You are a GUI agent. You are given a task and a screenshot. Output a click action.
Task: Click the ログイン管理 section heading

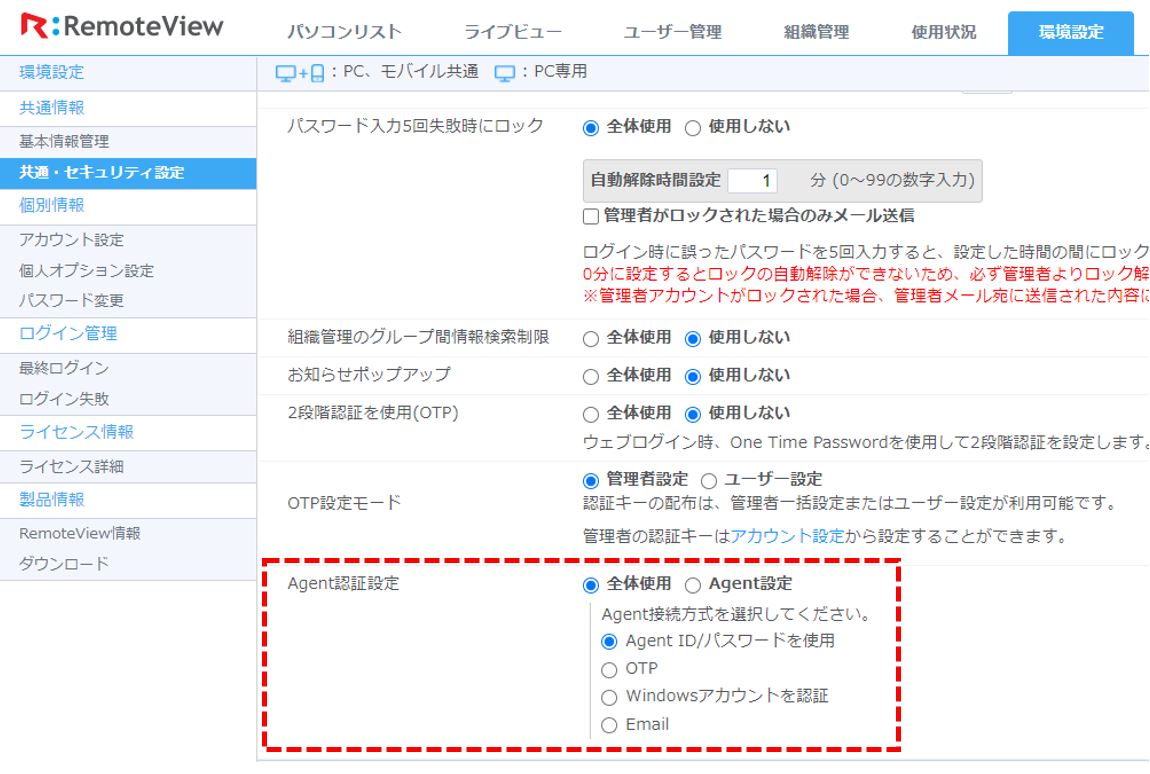coord(67,334)
